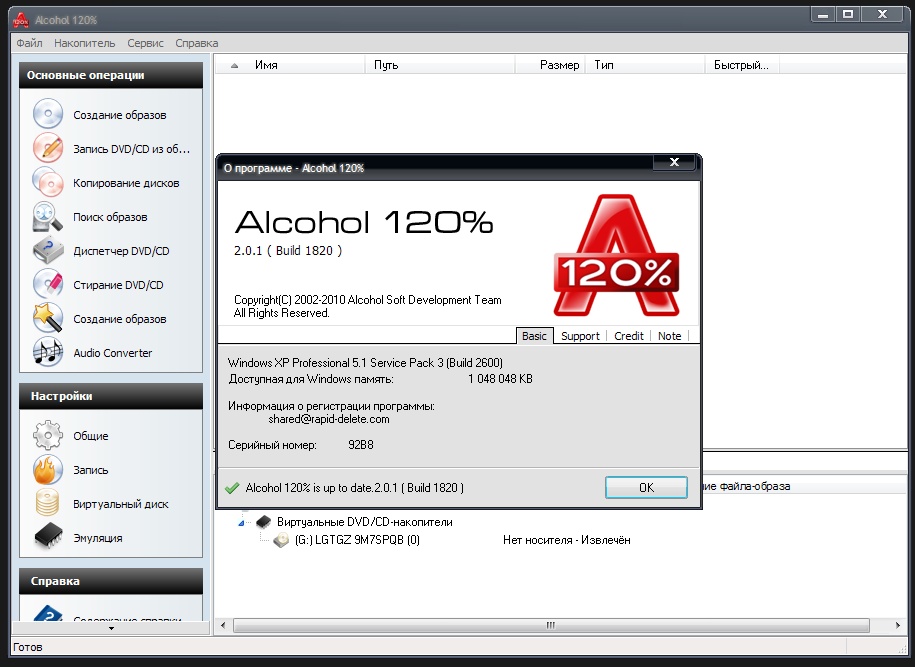The width and height of the screenshot is (915, 667).
Task: Switch to the Support tab
Action: point(580,336)
